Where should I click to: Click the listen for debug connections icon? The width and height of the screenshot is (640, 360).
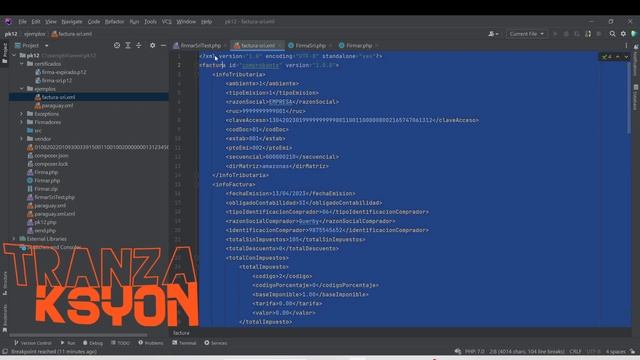point(588,34)
